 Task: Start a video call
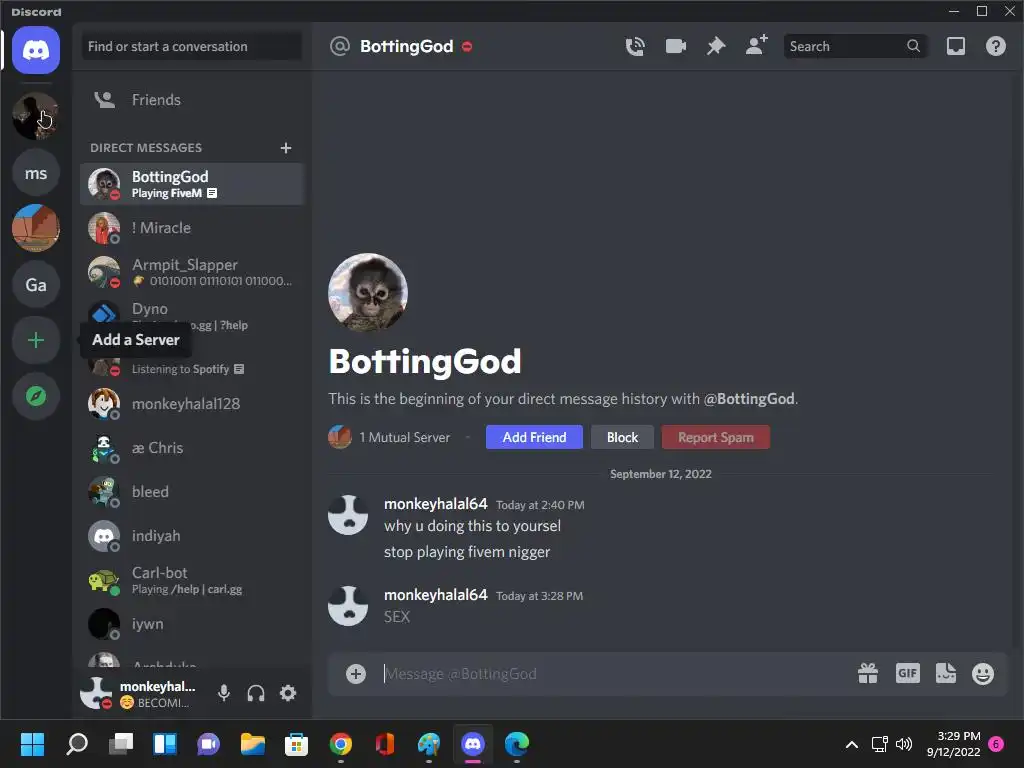click(675, 46)
